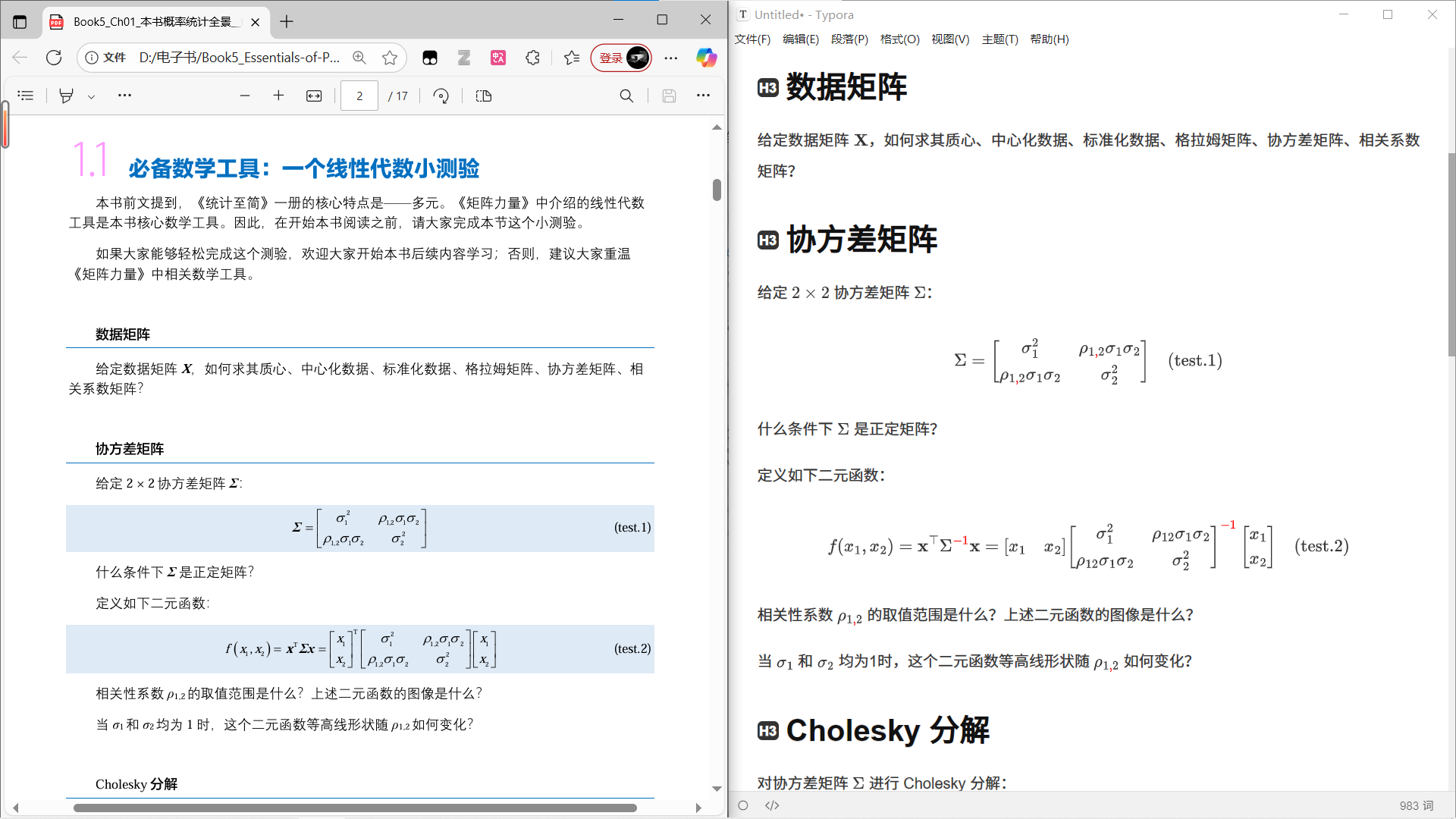Viewport: 1456px width, 819px height.
Task: Open the 格式(O) menu in Typora
Action: 899,39
